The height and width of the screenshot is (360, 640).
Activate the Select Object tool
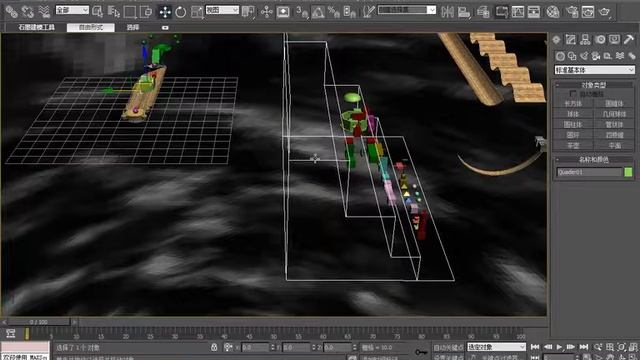tap(98, 11)
